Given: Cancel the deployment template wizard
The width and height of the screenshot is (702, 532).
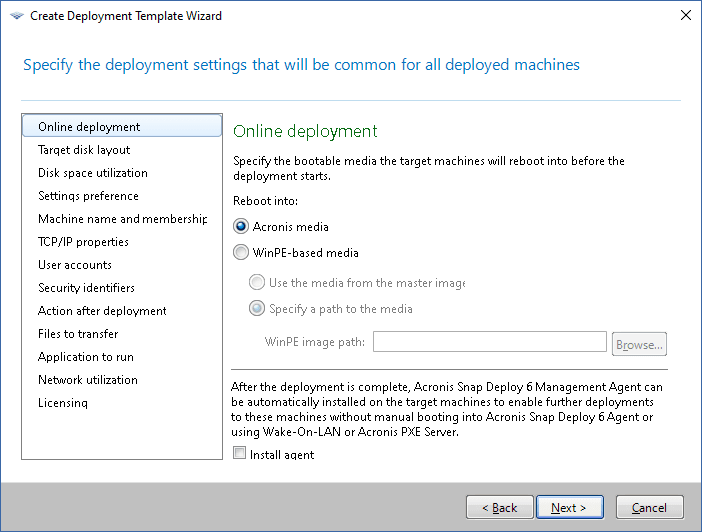Looking at the screenshot, I should 650,507.
